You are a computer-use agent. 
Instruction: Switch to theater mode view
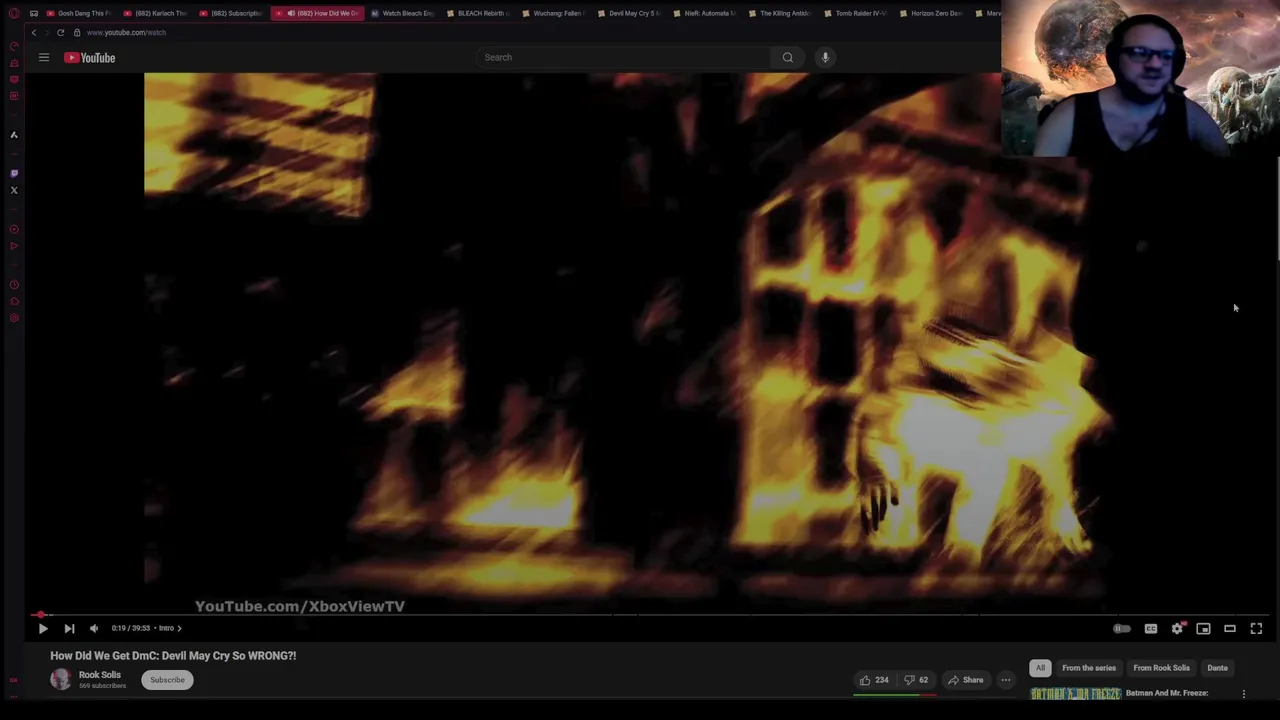(1230, 629)
